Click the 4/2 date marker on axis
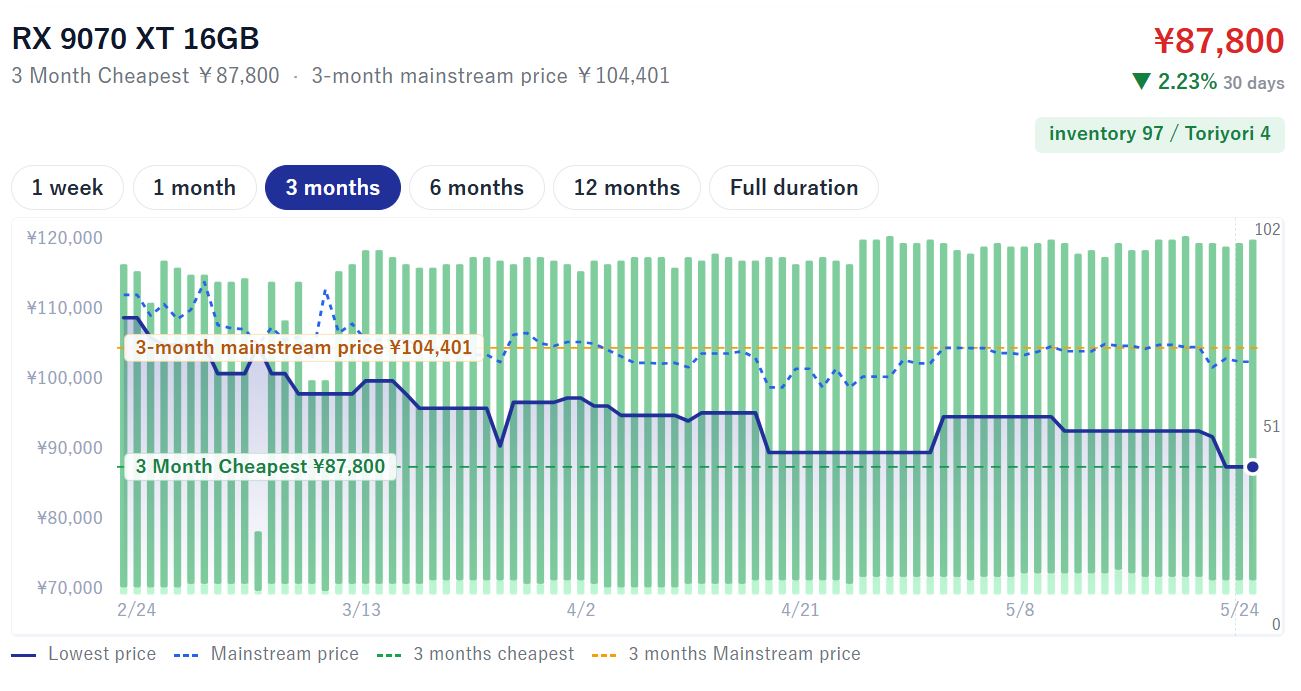Image resolution: width=1301 pixels, height=691 pixels. pos(581,610)
